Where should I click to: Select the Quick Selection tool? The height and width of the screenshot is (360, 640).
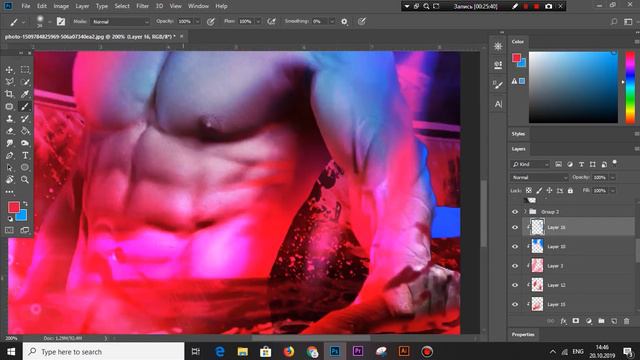[x=25, y=82]
